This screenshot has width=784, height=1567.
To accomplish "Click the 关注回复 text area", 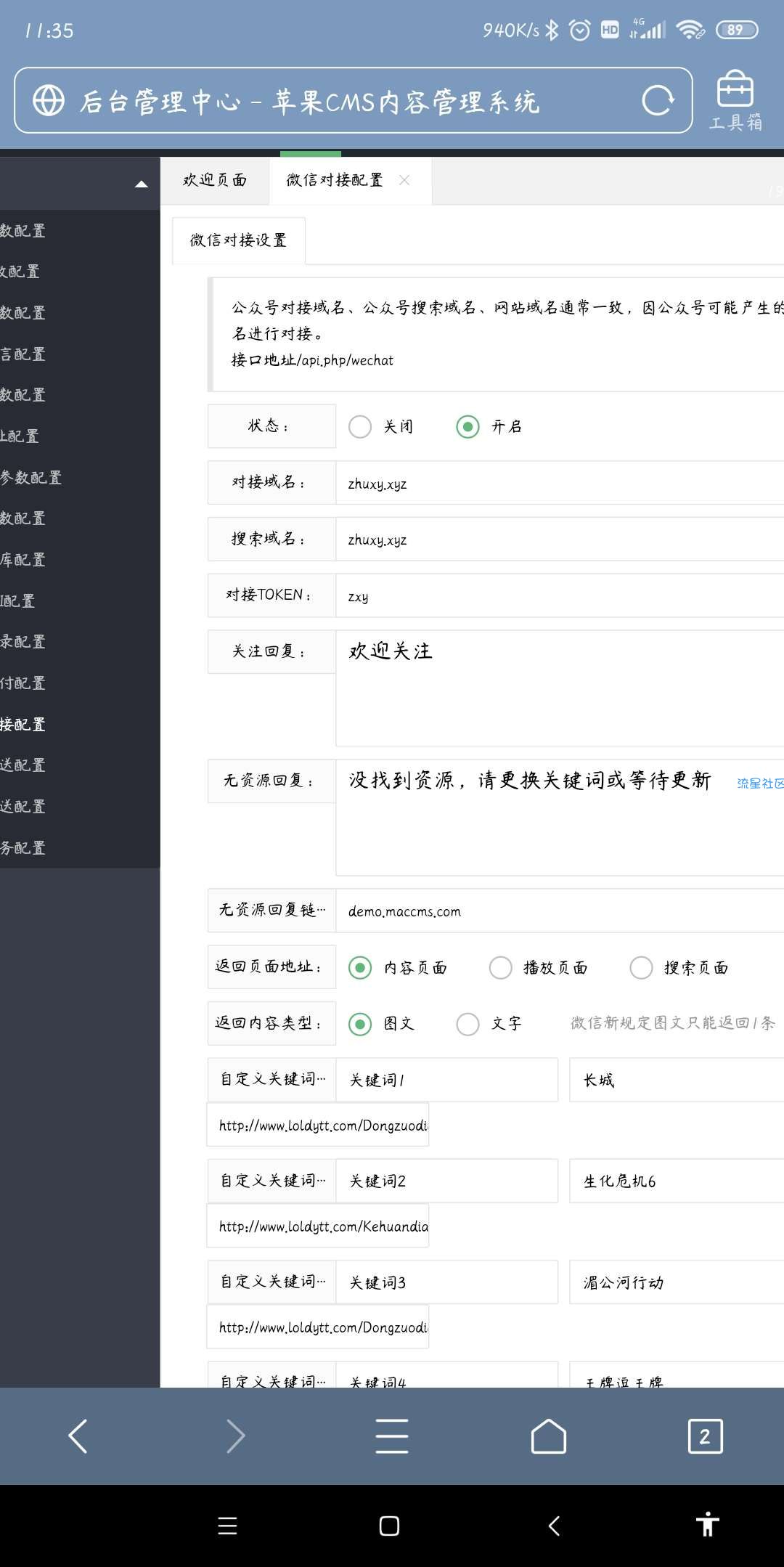I will tap(560, 688).
